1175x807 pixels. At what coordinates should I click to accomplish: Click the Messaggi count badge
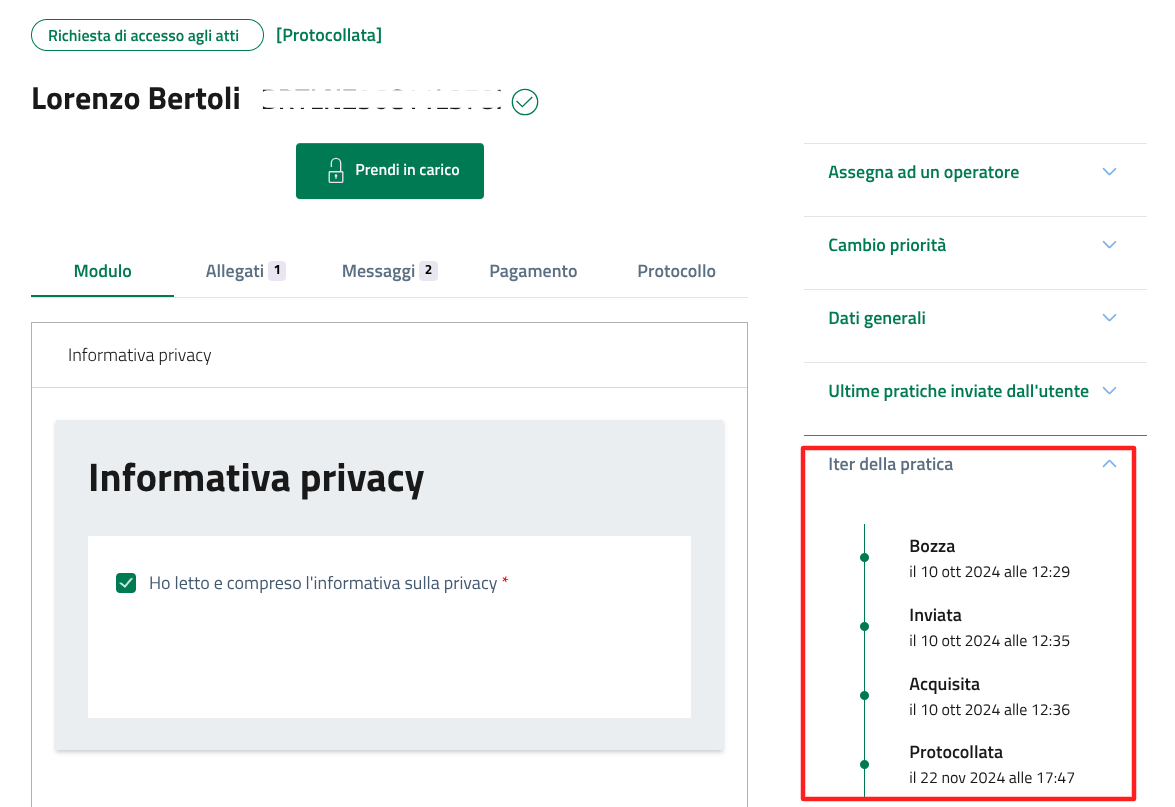[428, 270]
